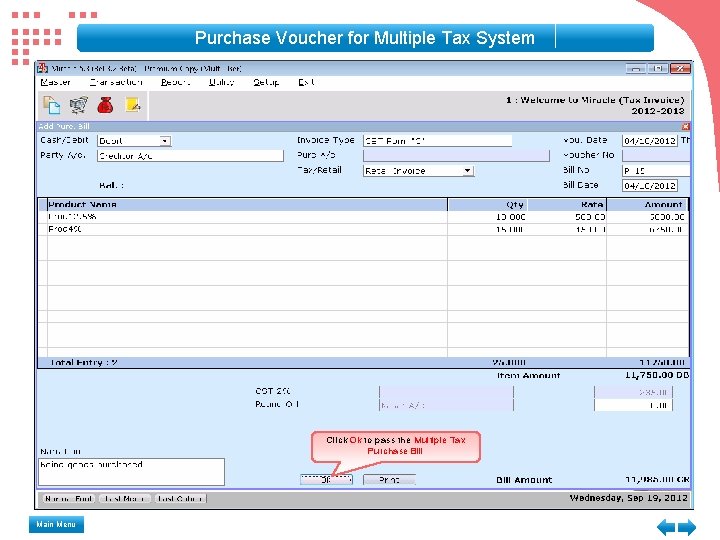
Task: Click the copy documents toolbar icon
Action: [51, 105]
